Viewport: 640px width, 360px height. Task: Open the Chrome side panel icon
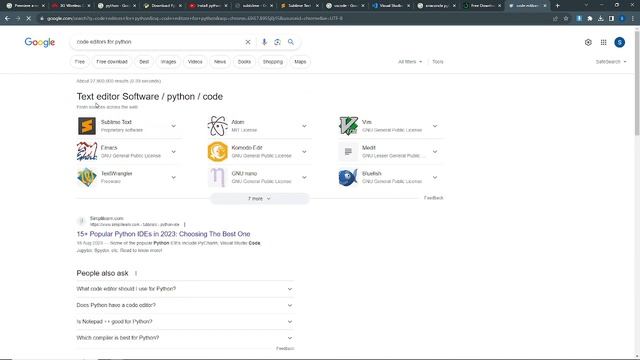(x=611, y=18)
